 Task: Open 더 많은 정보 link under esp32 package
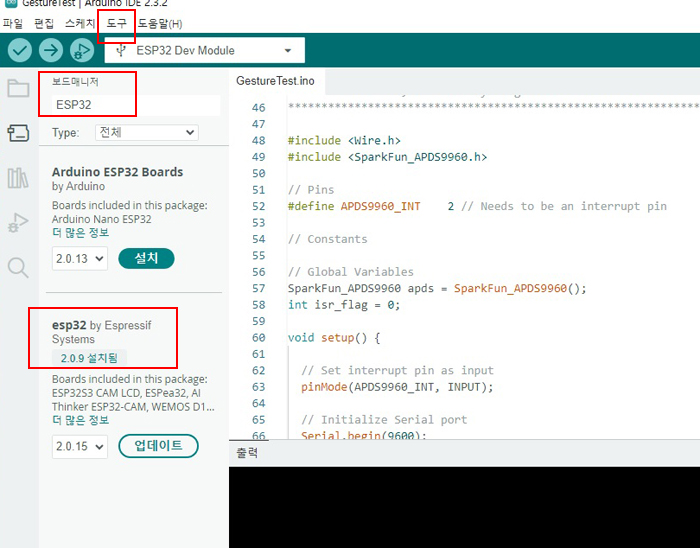coord(80,420)
